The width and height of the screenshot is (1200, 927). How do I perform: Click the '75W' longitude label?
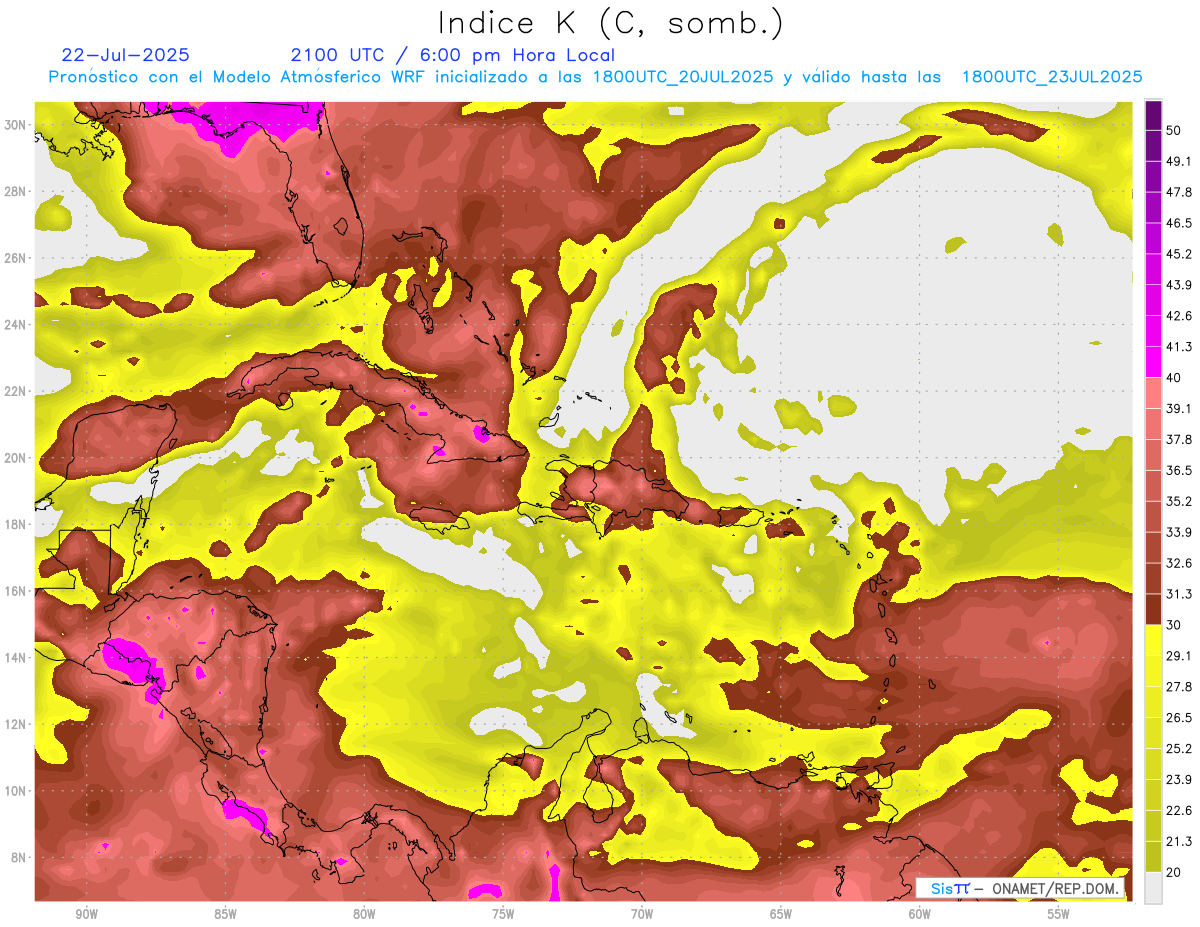tap(503, 915)
